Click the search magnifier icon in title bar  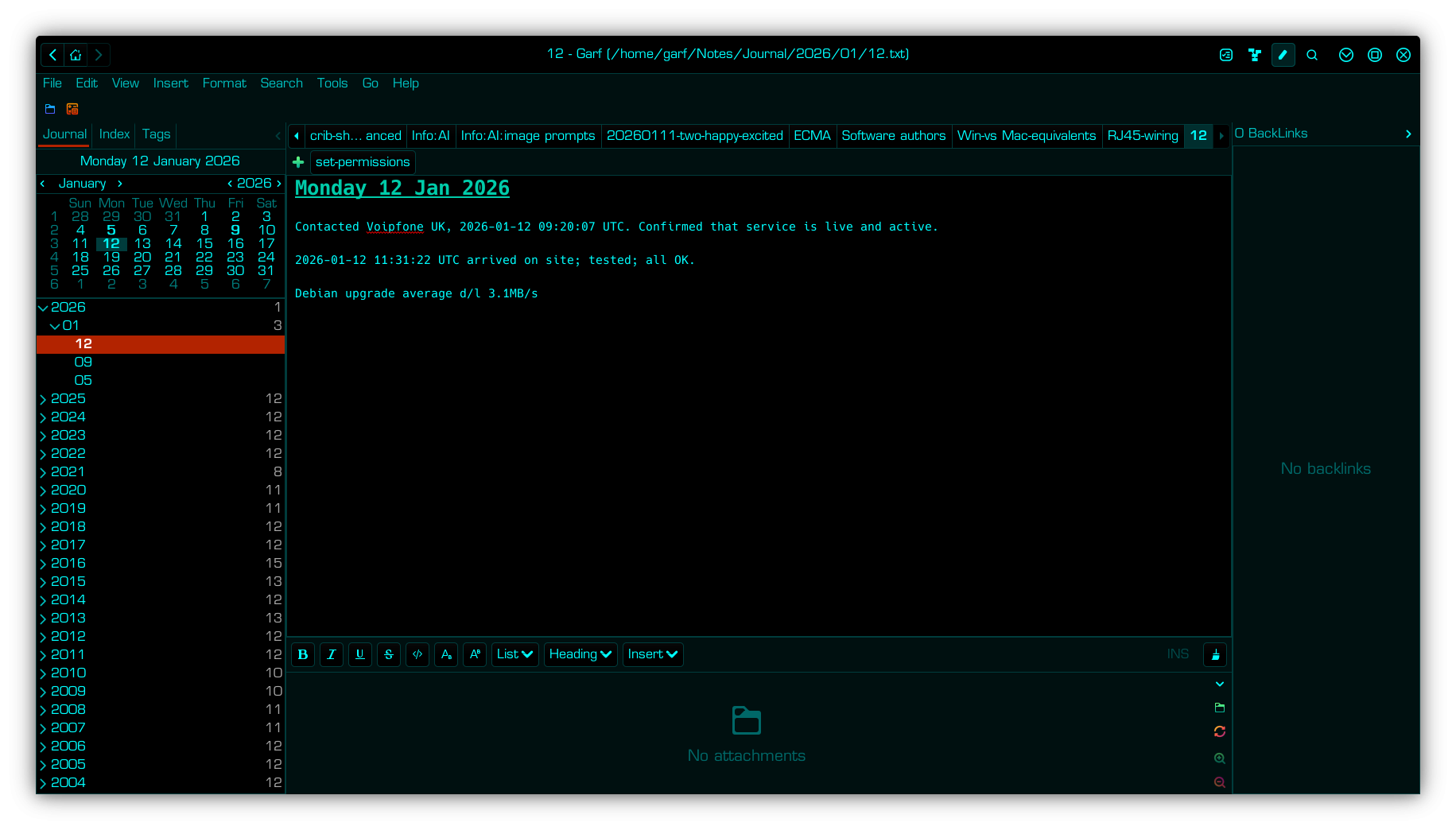[1312, 55]
